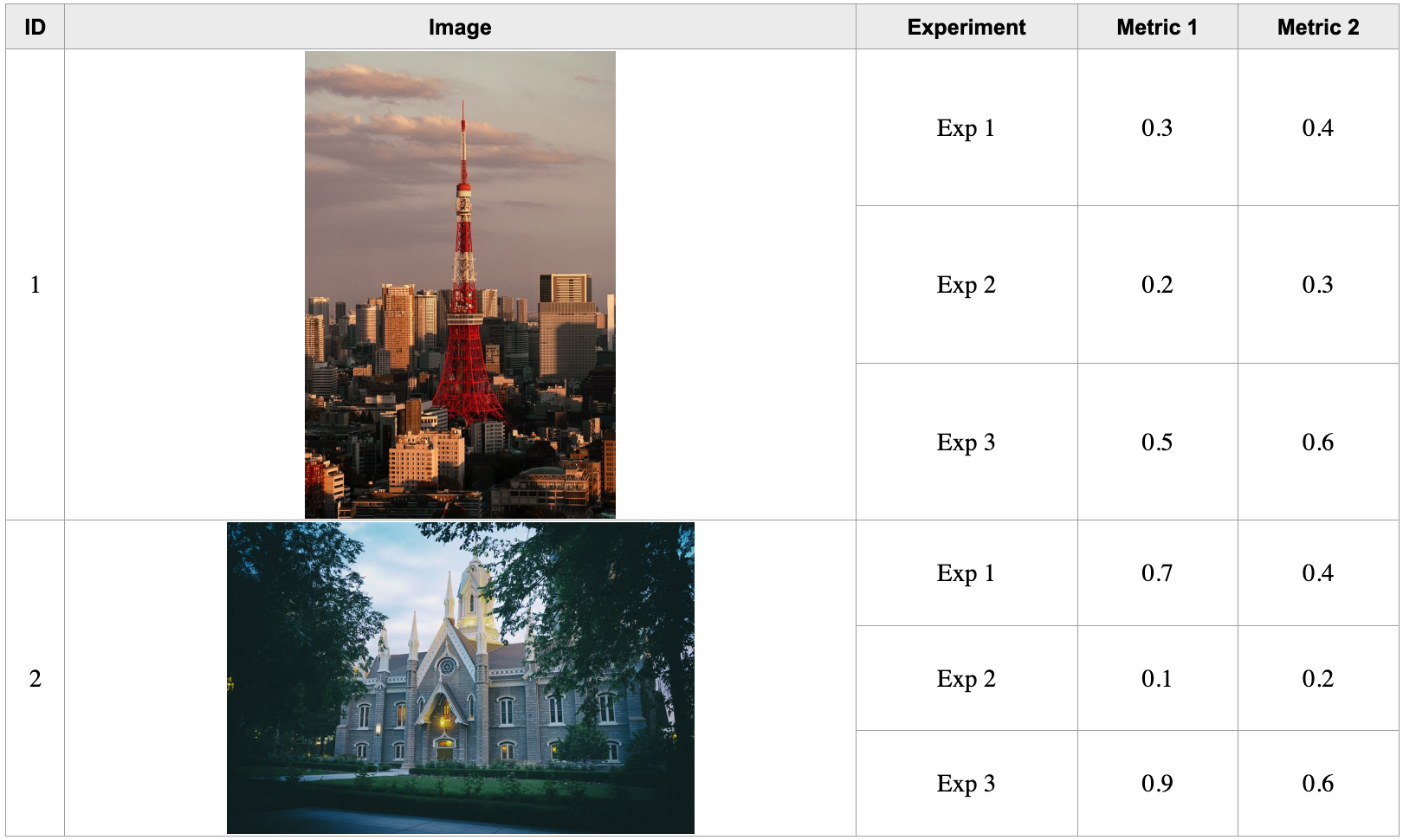Select the ID cell with value 2

coord(35,678)
